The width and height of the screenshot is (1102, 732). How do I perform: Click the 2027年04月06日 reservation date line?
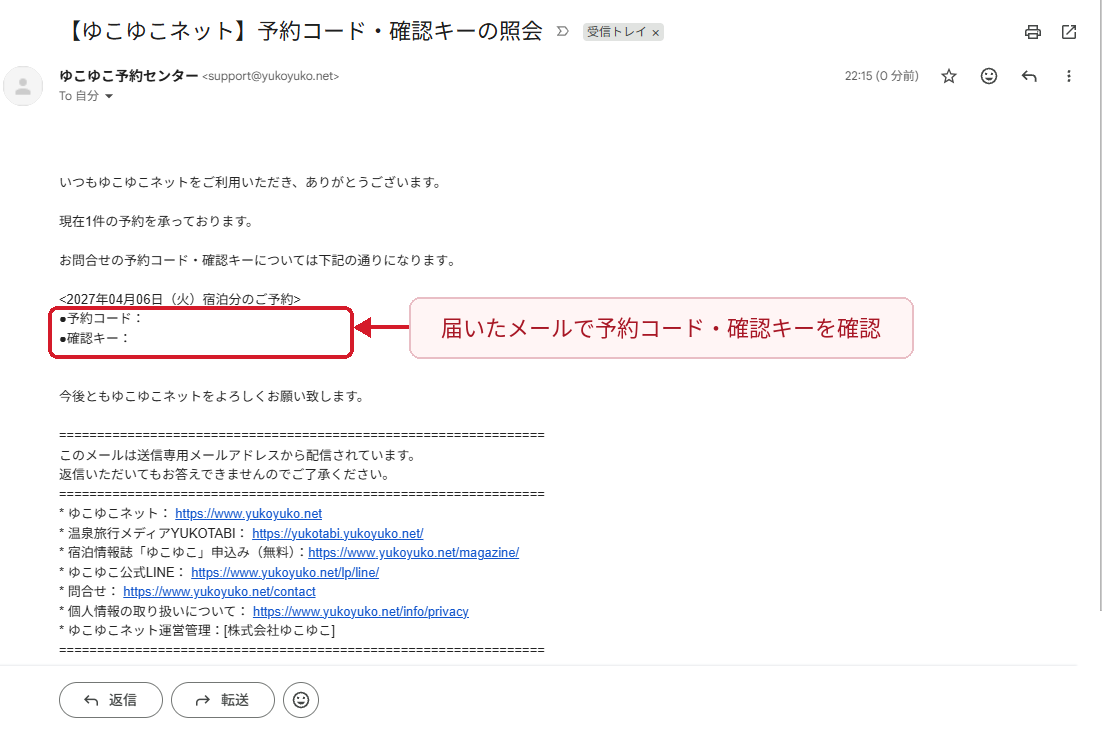[x=180, y=299]
